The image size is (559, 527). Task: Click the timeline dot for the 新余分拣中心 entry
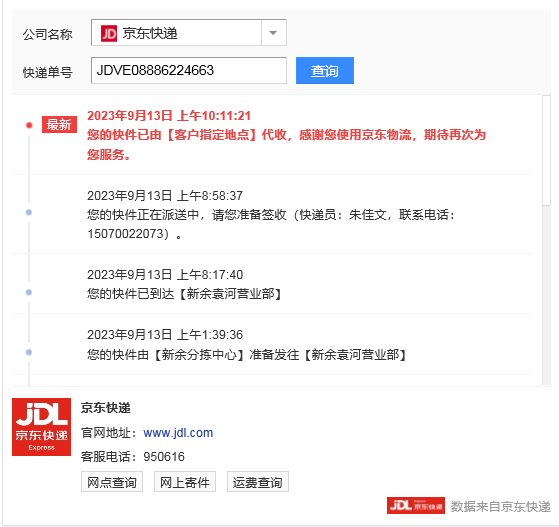pyautogui.click(x=29, y=352)
